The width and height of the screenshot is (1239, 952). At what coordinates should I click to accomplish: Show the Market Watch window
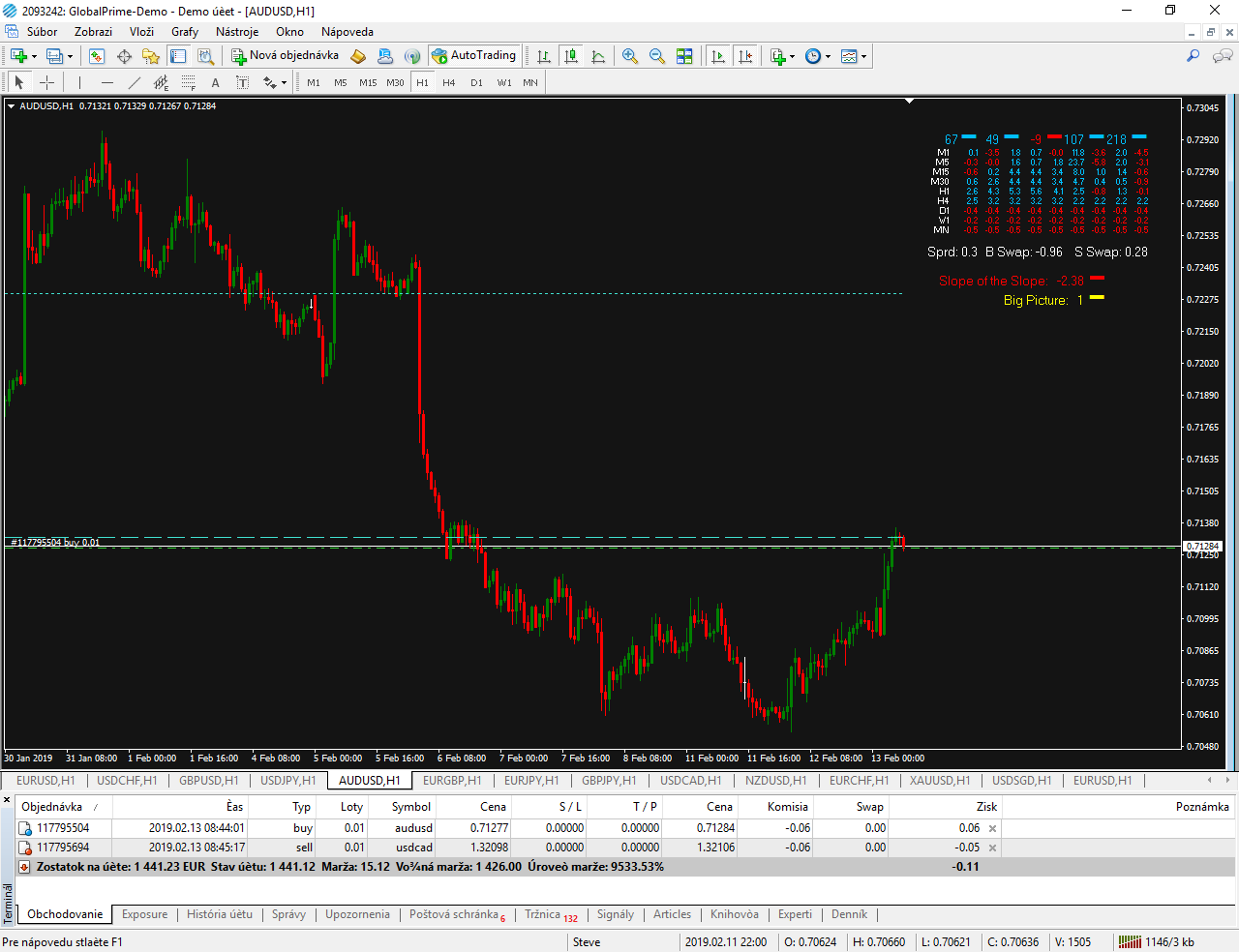(97, 56)
